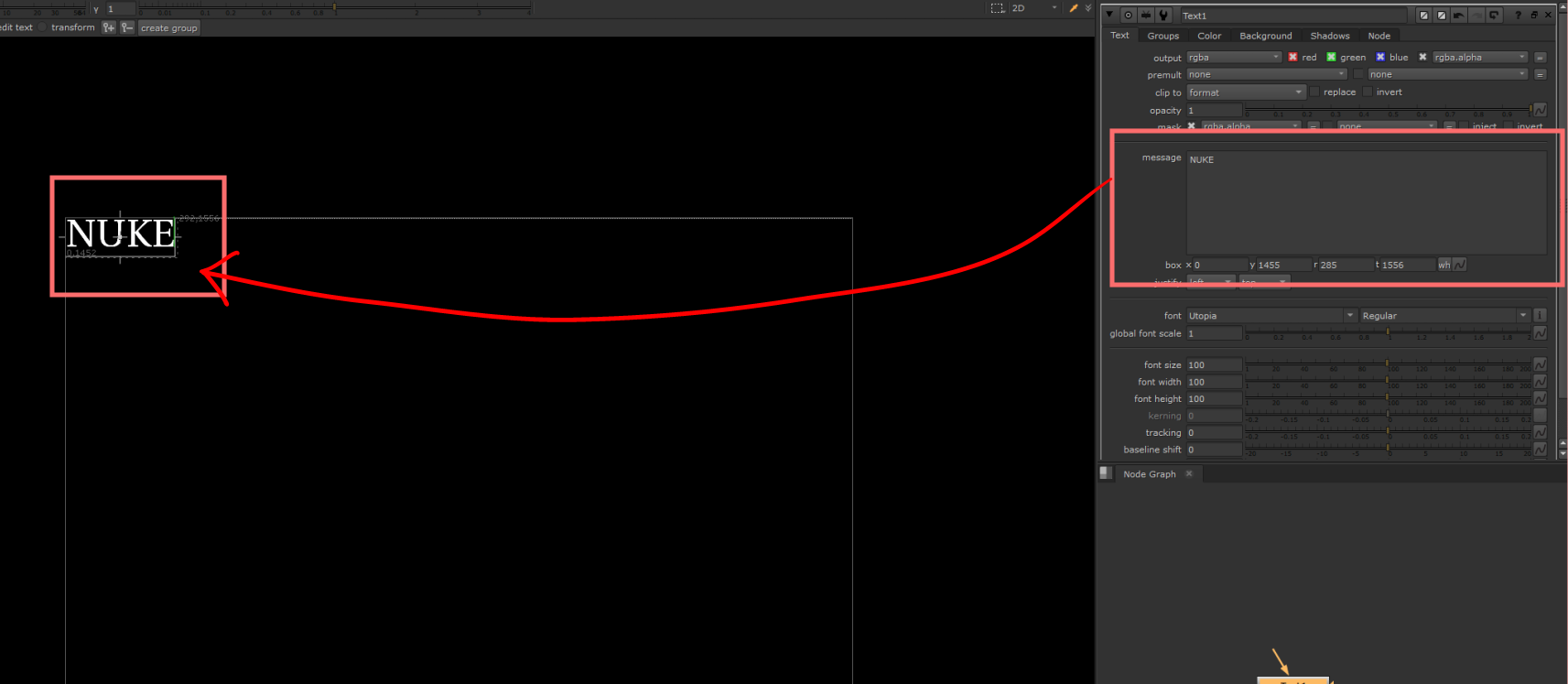The width and height of the screenshot is (1568, 684).
Task: Open the clip to format dropdown
Action: point(1246,92)
